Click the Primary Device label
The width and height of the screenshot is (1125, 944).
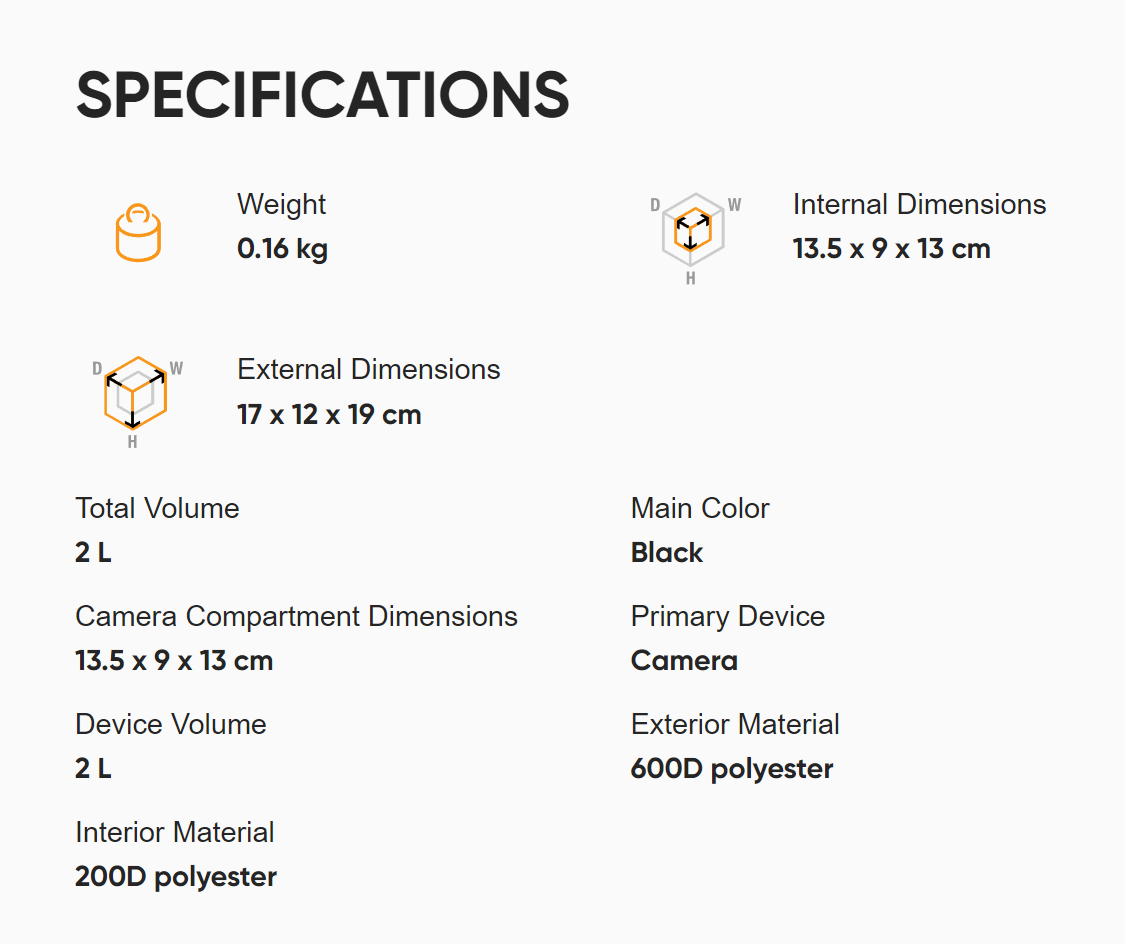tap(727, 617)
